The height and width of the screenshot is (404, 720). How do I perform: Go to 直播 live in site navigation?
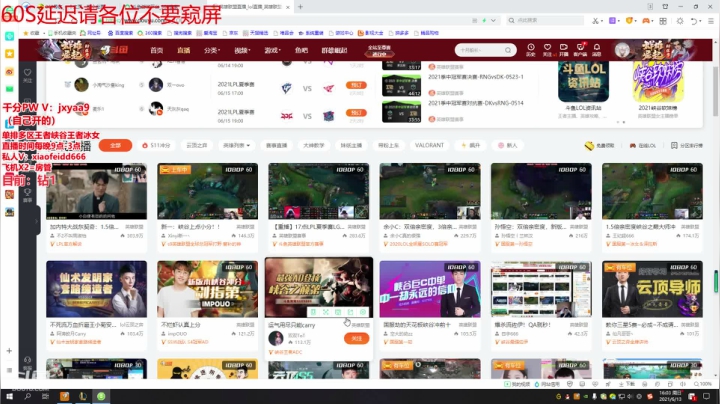pos(184,50)
